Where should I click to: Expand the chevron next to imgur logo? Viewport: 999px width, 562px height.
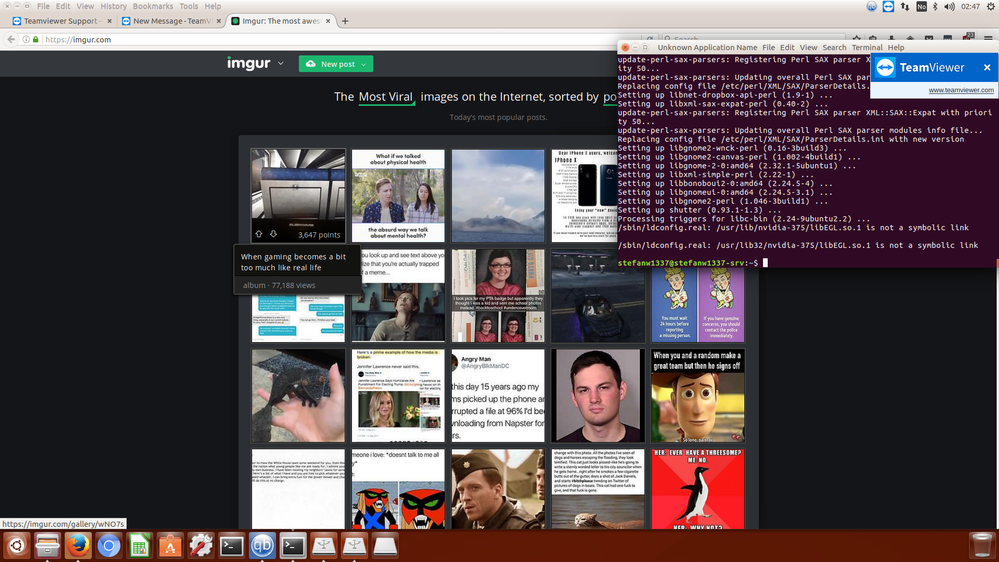click(x=280, y=64)
